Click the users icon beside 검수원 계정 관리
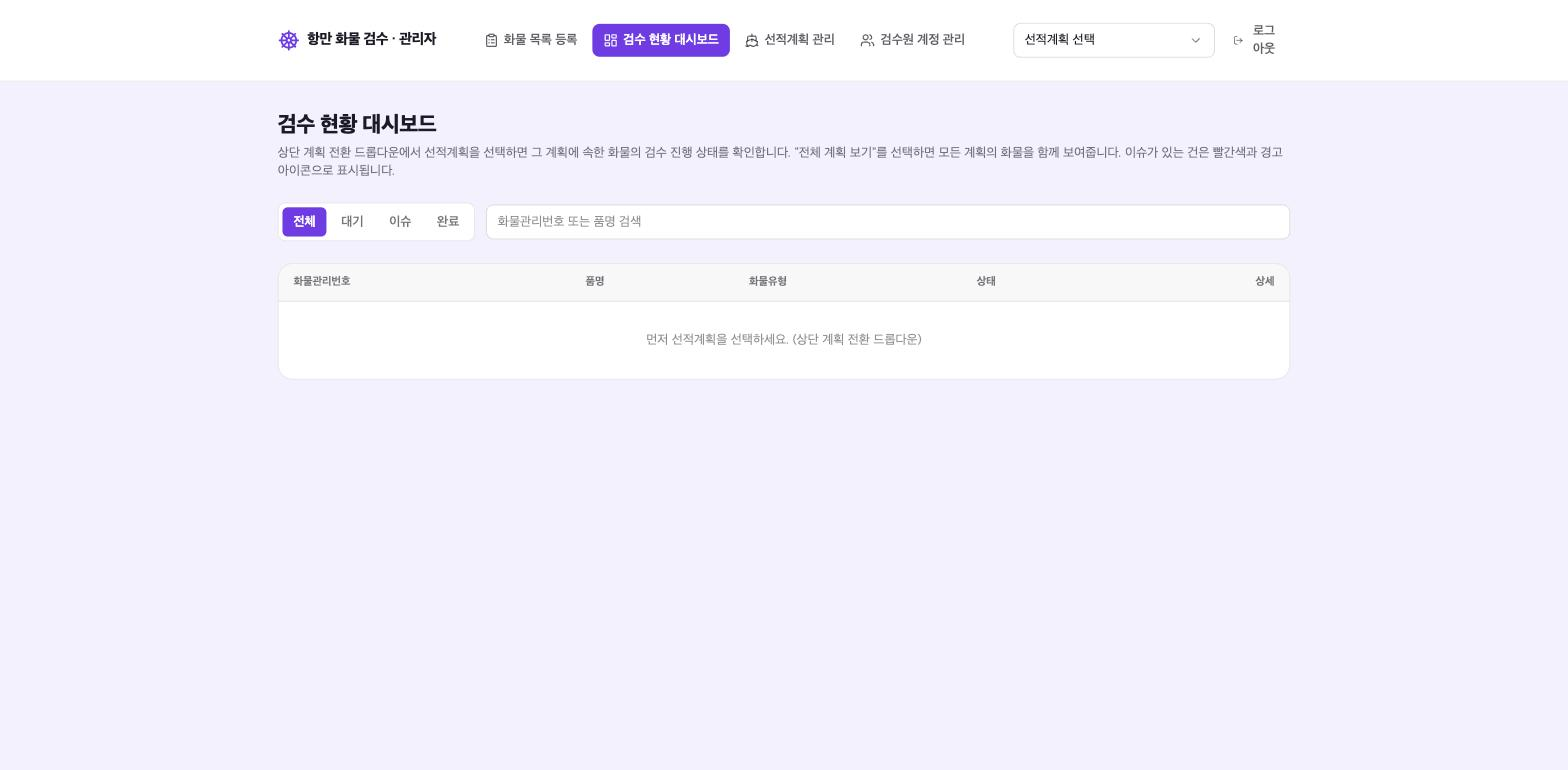 [867, 40]
